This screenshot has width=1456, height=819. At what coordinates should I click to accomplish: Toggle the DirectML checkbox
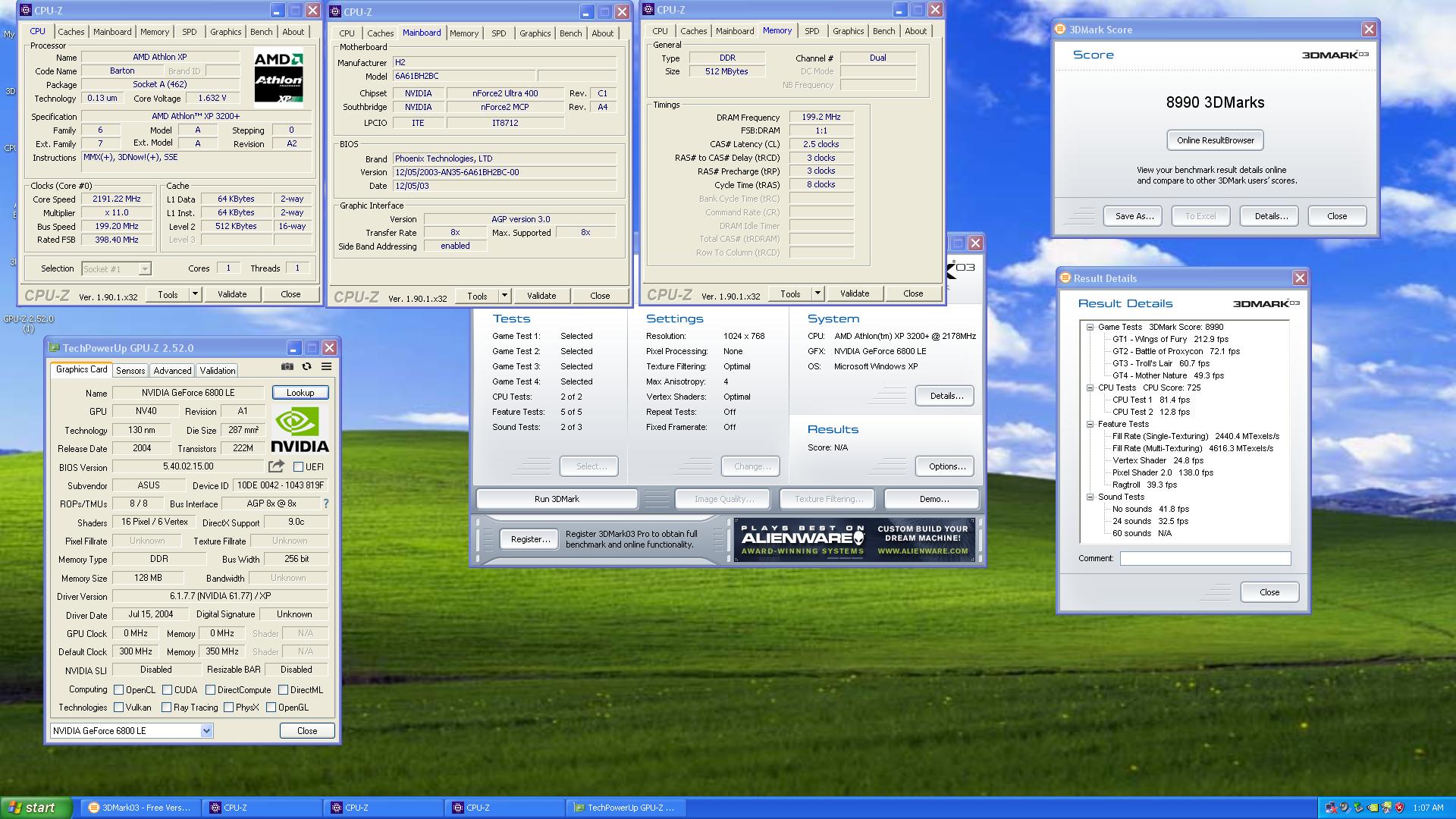[x=283, y=690]
